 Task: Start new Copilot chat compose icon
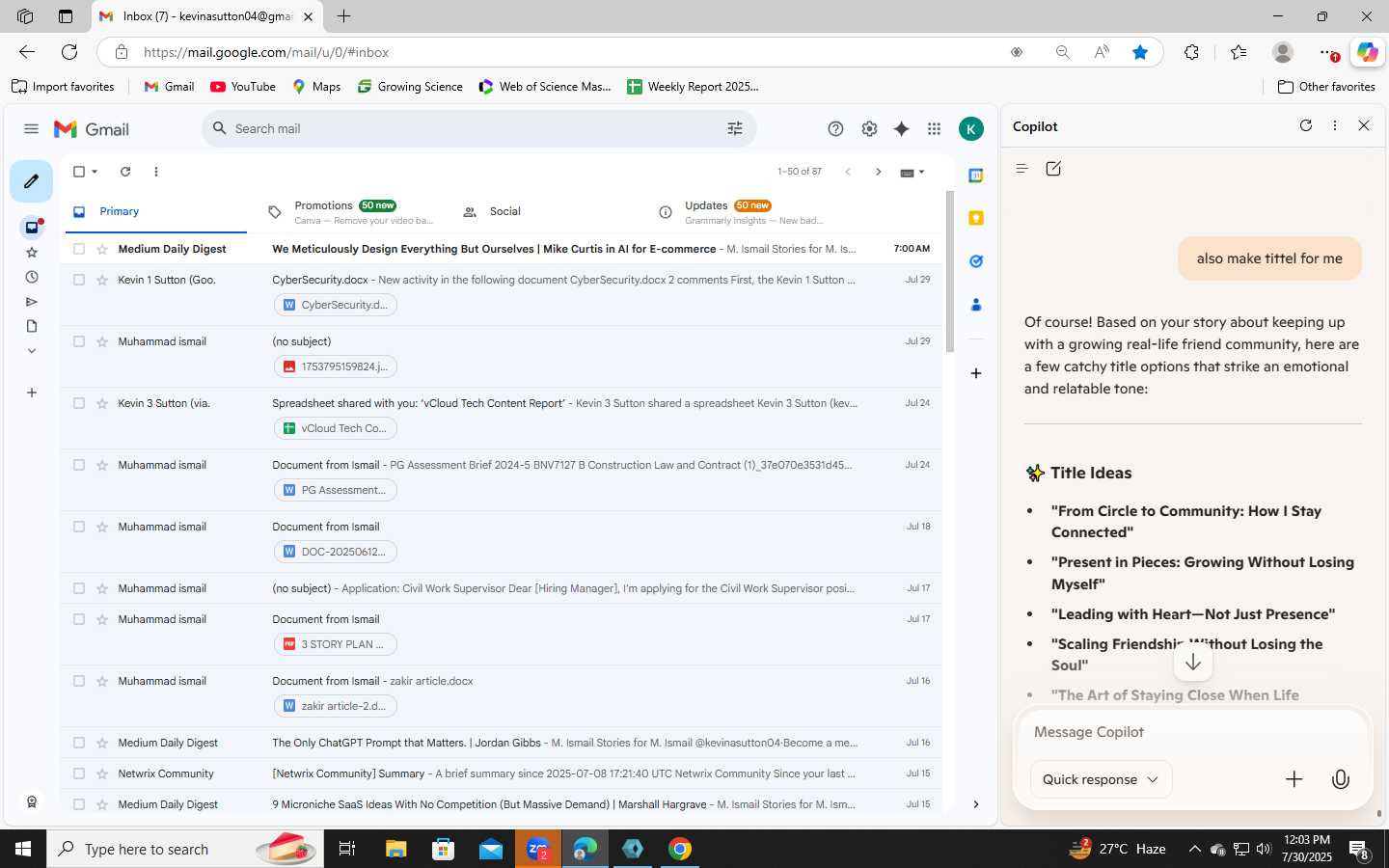pos(1053,169)
